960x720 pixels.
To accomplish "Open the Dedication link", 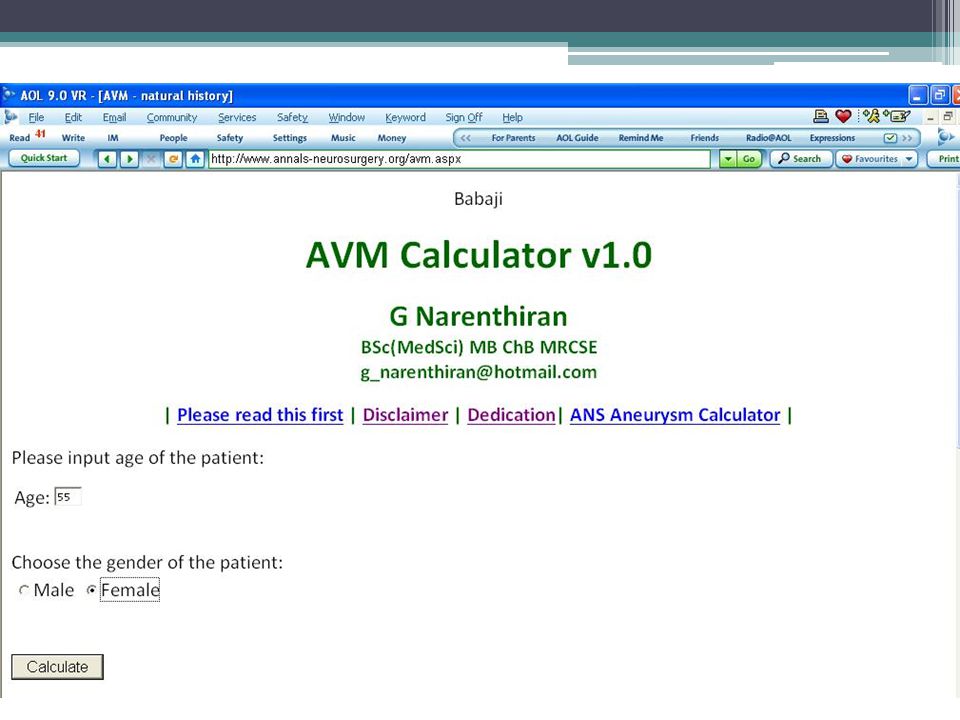I will click(x=511, y=415).
